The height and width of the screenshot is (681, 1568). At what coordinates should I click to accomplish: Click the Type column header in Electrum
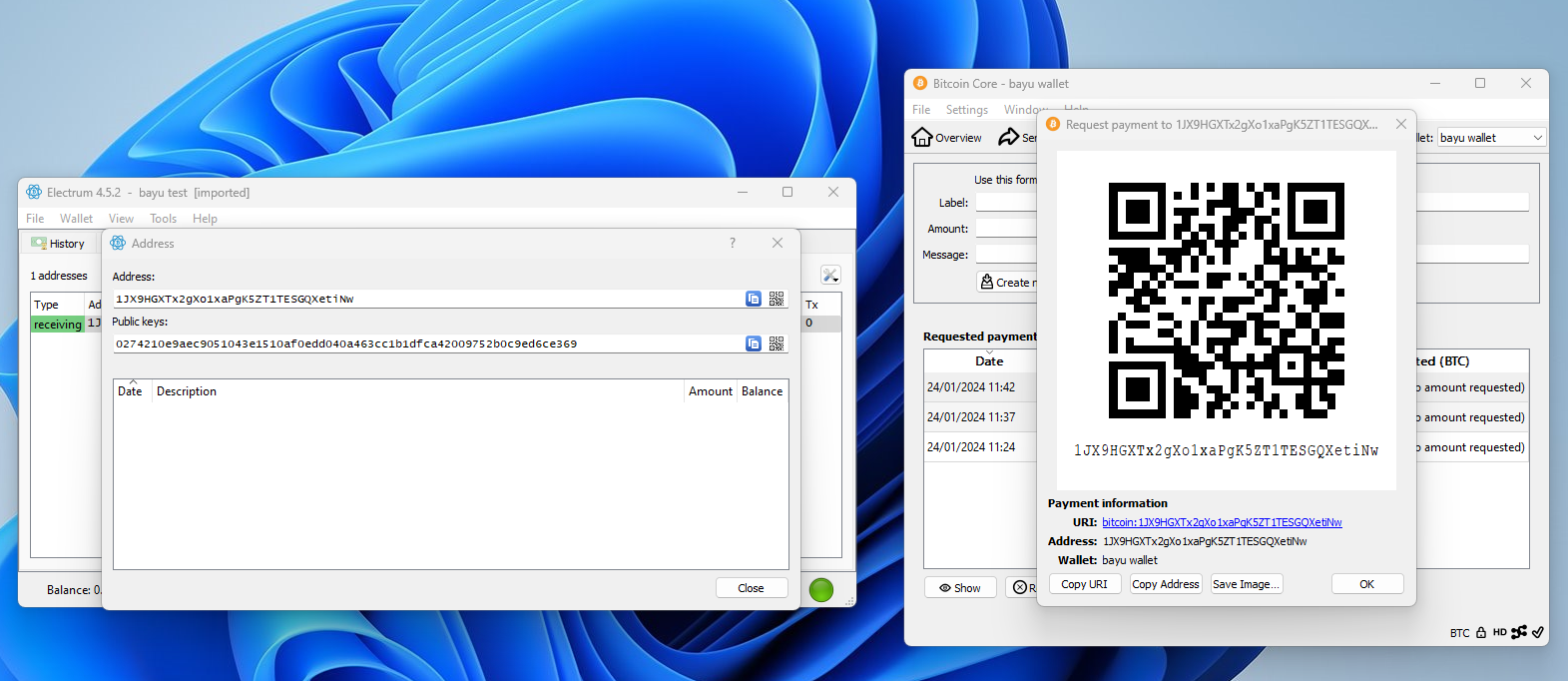coord(46,305)
